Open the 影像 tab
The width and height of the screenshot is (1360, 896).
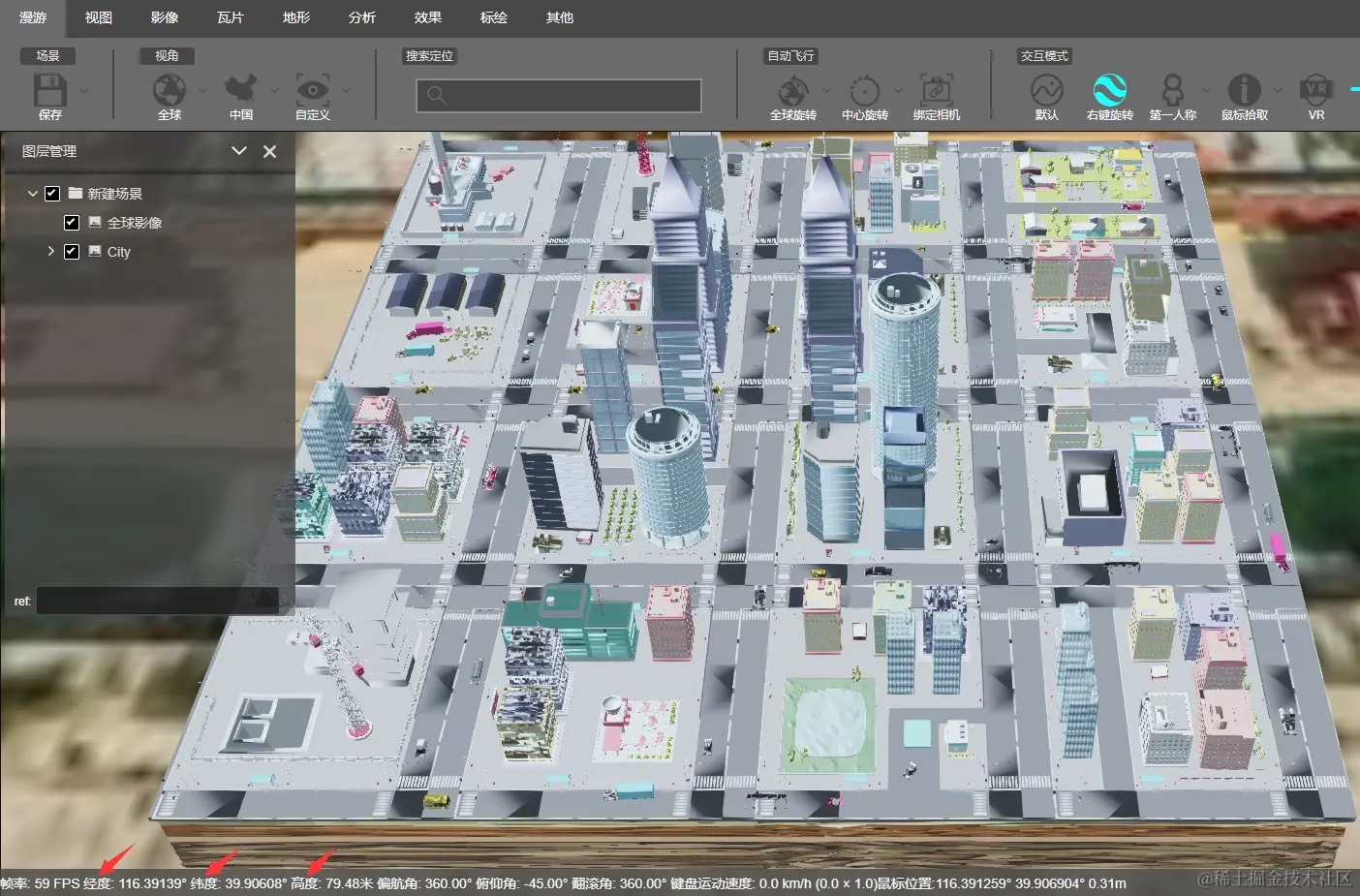165,17
